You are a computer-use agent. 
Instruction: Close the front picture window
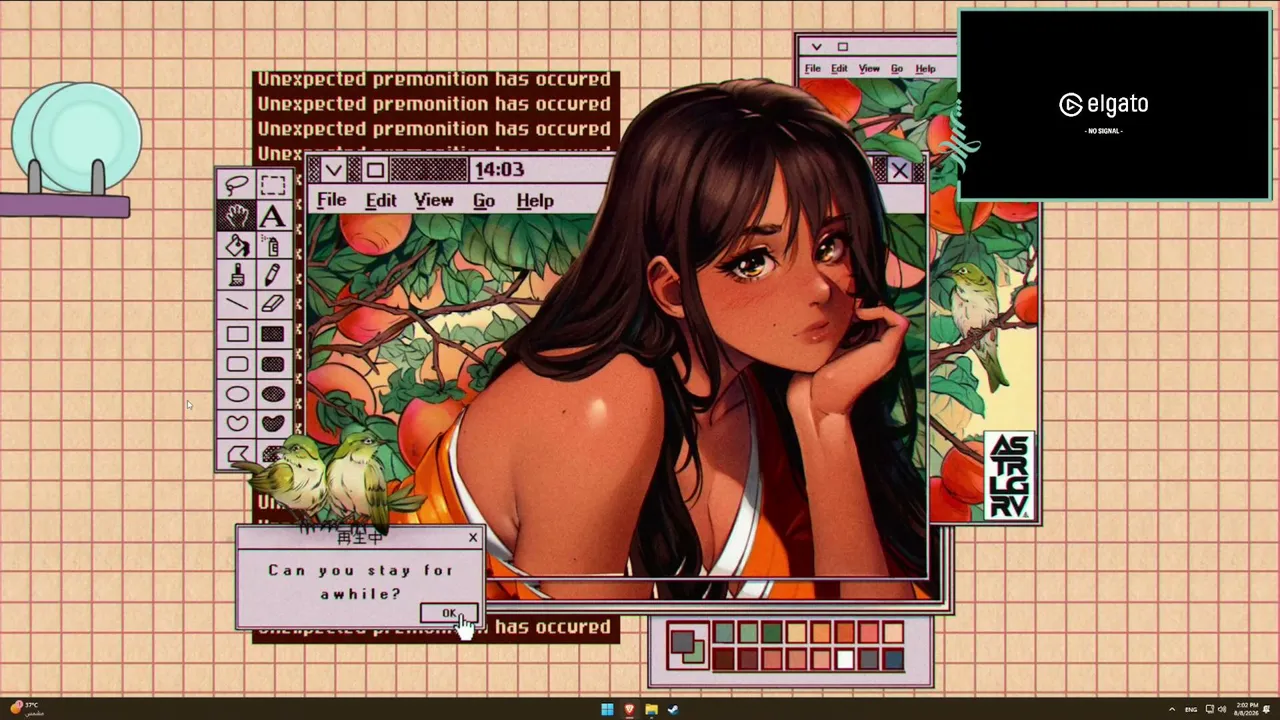coord(900,171)
